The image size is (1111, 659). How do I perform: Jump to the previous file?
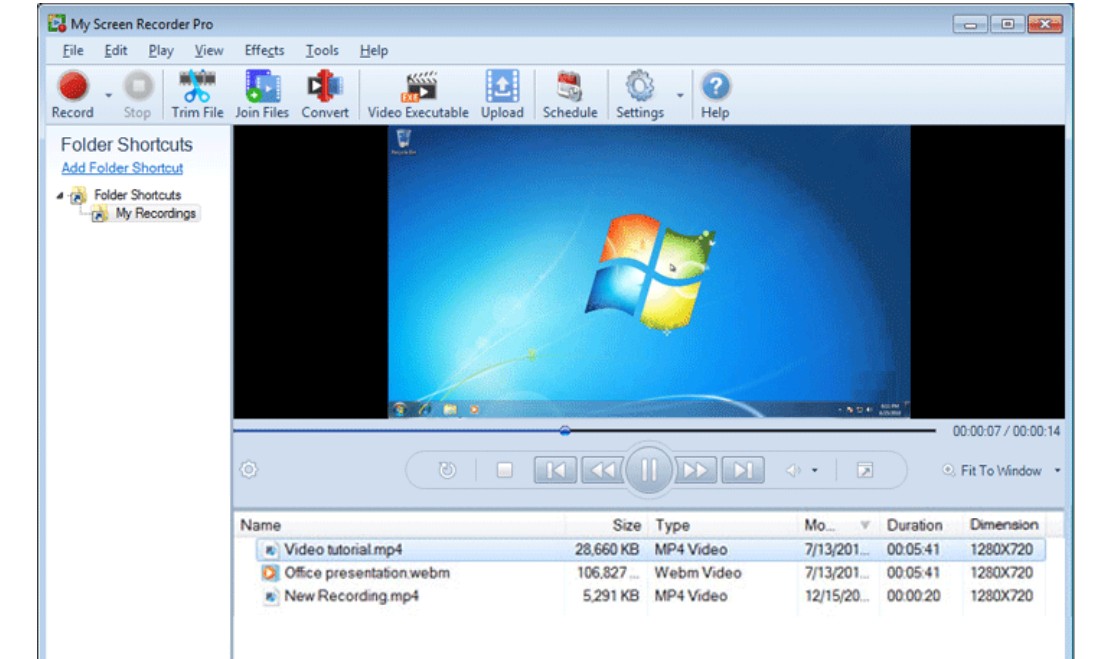pyautogui.click(x=555, y=470)
